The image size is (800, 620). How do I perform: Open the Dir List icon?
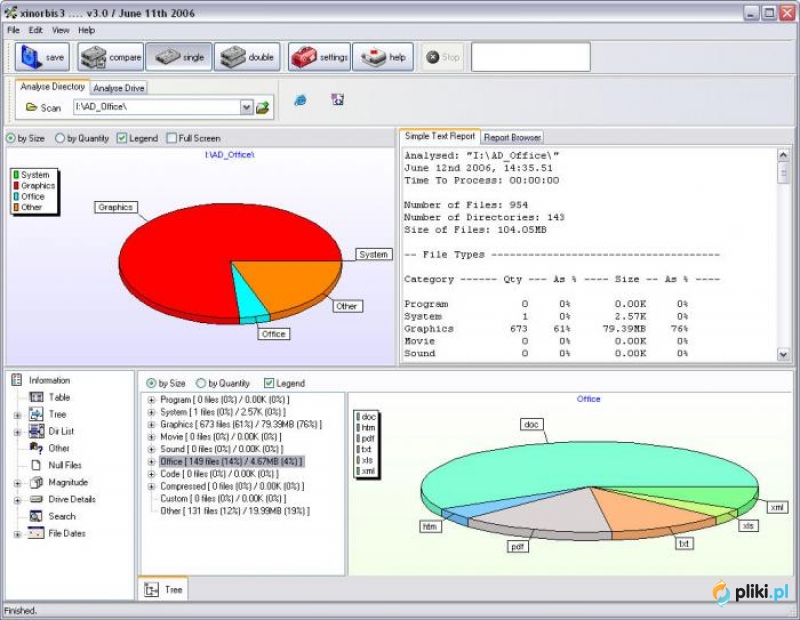(x=36, y=431)
